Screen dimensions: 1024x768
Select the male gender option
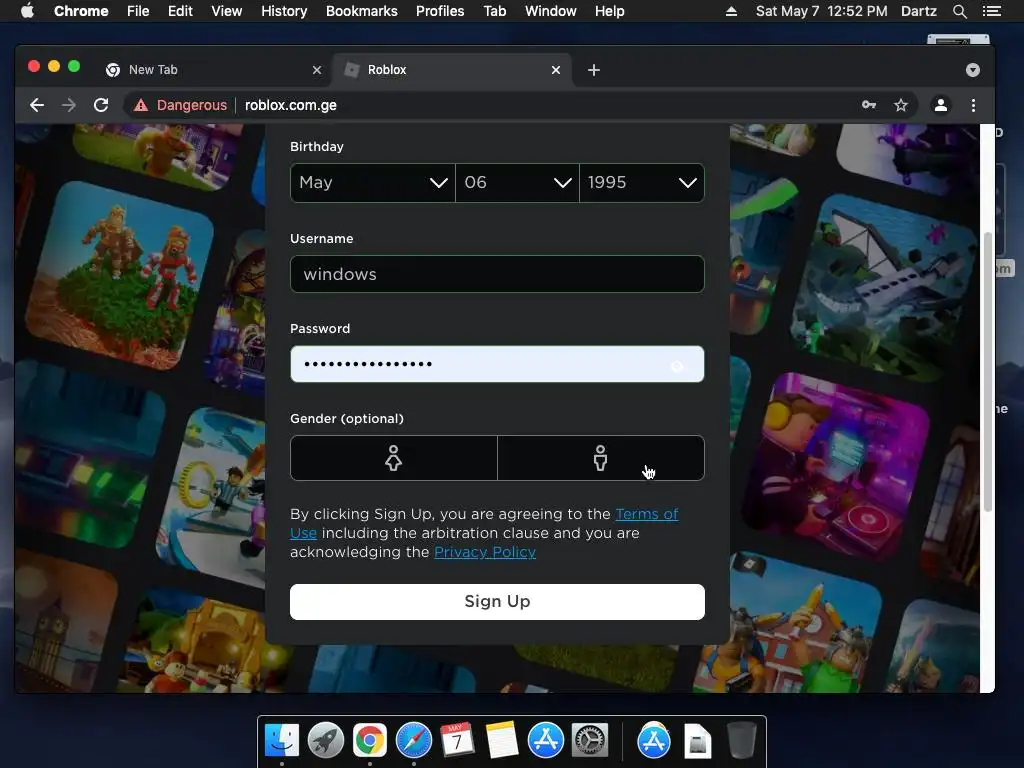pos(601,458)
